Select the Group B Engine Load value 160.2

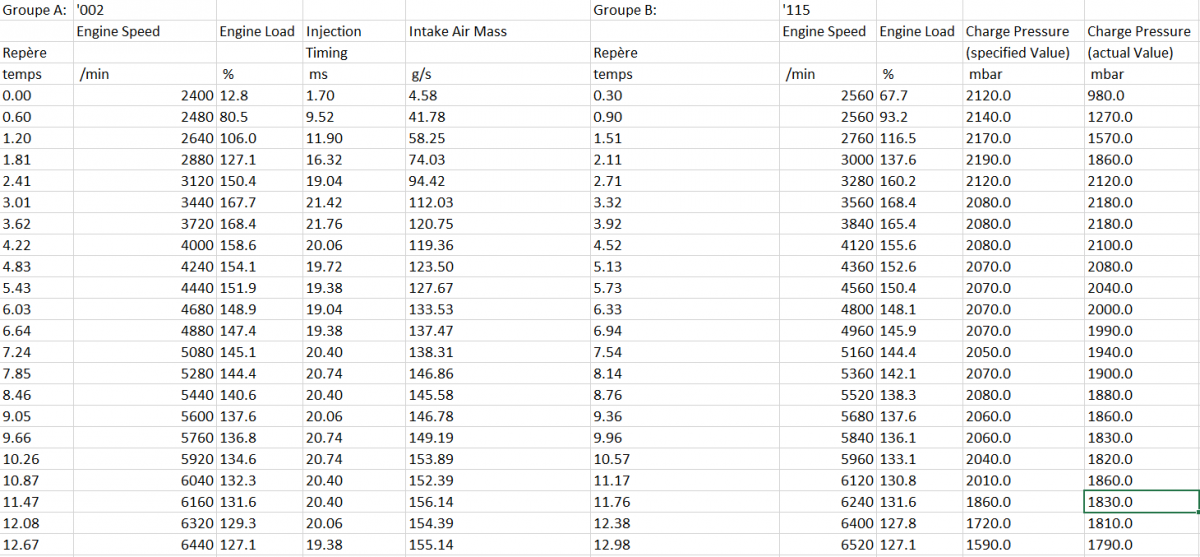click(920, 179)
